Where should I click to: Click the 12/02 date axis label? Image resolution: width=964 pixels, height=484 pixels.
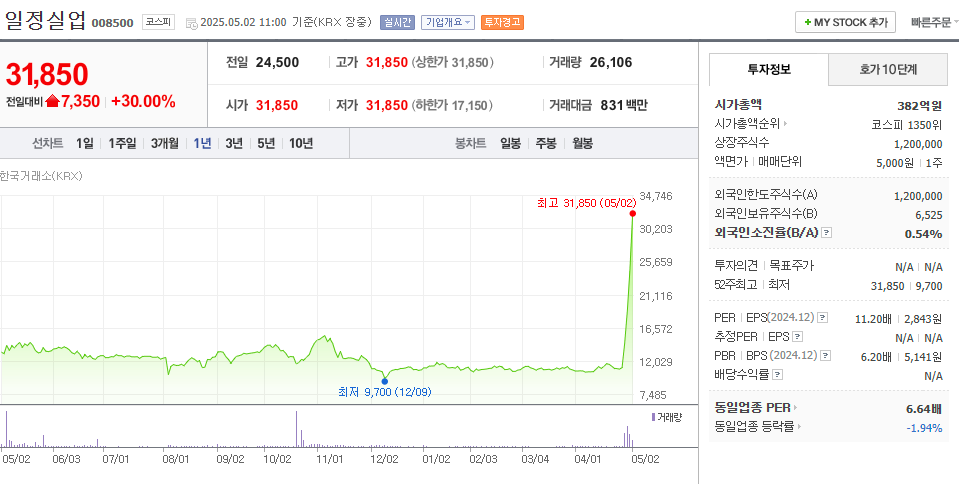click(x=384, y=459)
